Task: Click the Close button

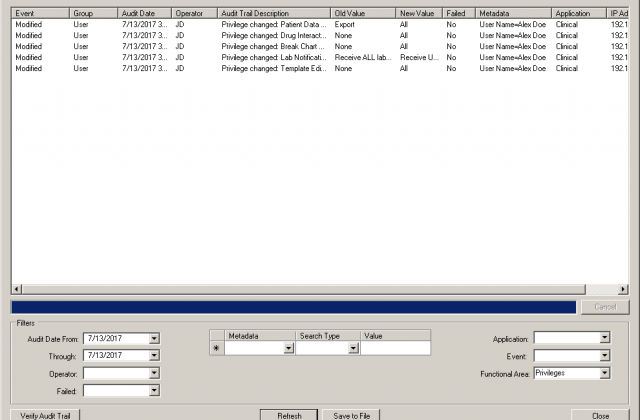Action: [x=600, y=415]
